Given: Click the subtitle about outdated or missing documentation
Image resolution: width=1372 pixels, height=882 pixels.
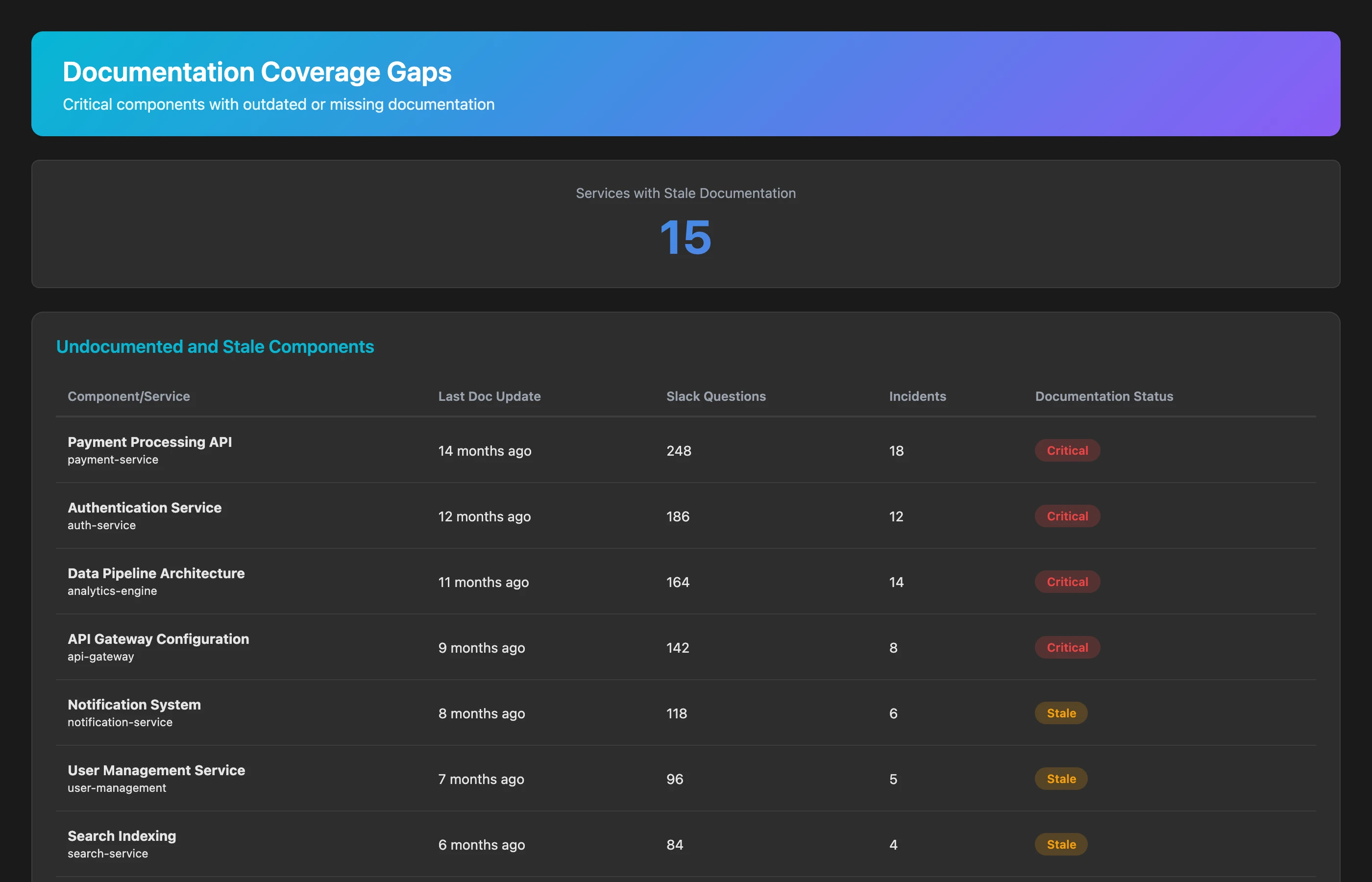Looking at the screenshot, I should [278, 104].
